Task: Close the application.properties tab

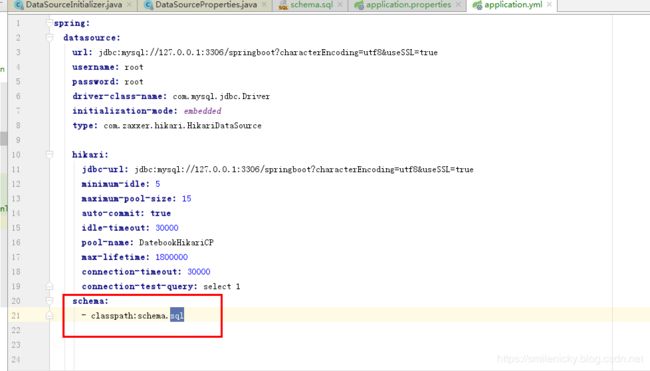Action: click(x=458, y=5)
